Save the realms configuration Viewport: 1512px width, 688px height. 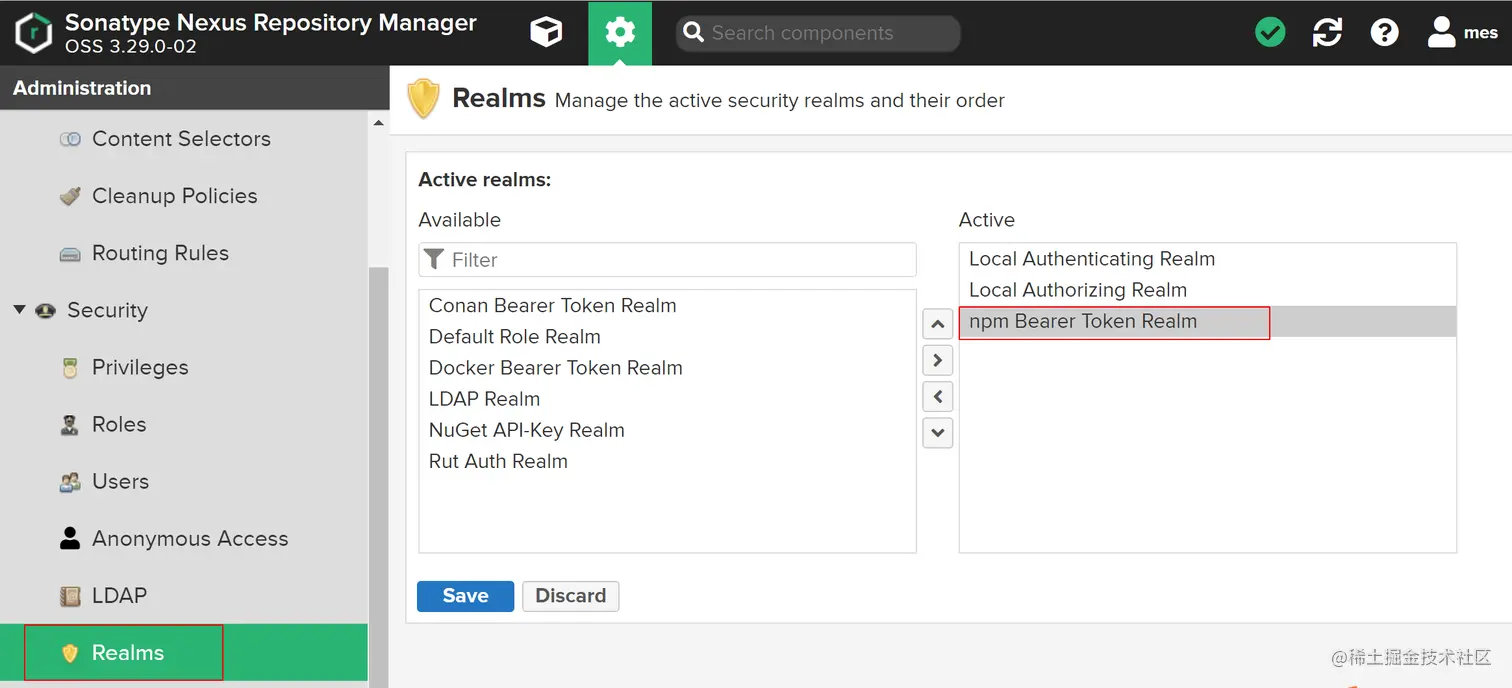click(465, 596)
